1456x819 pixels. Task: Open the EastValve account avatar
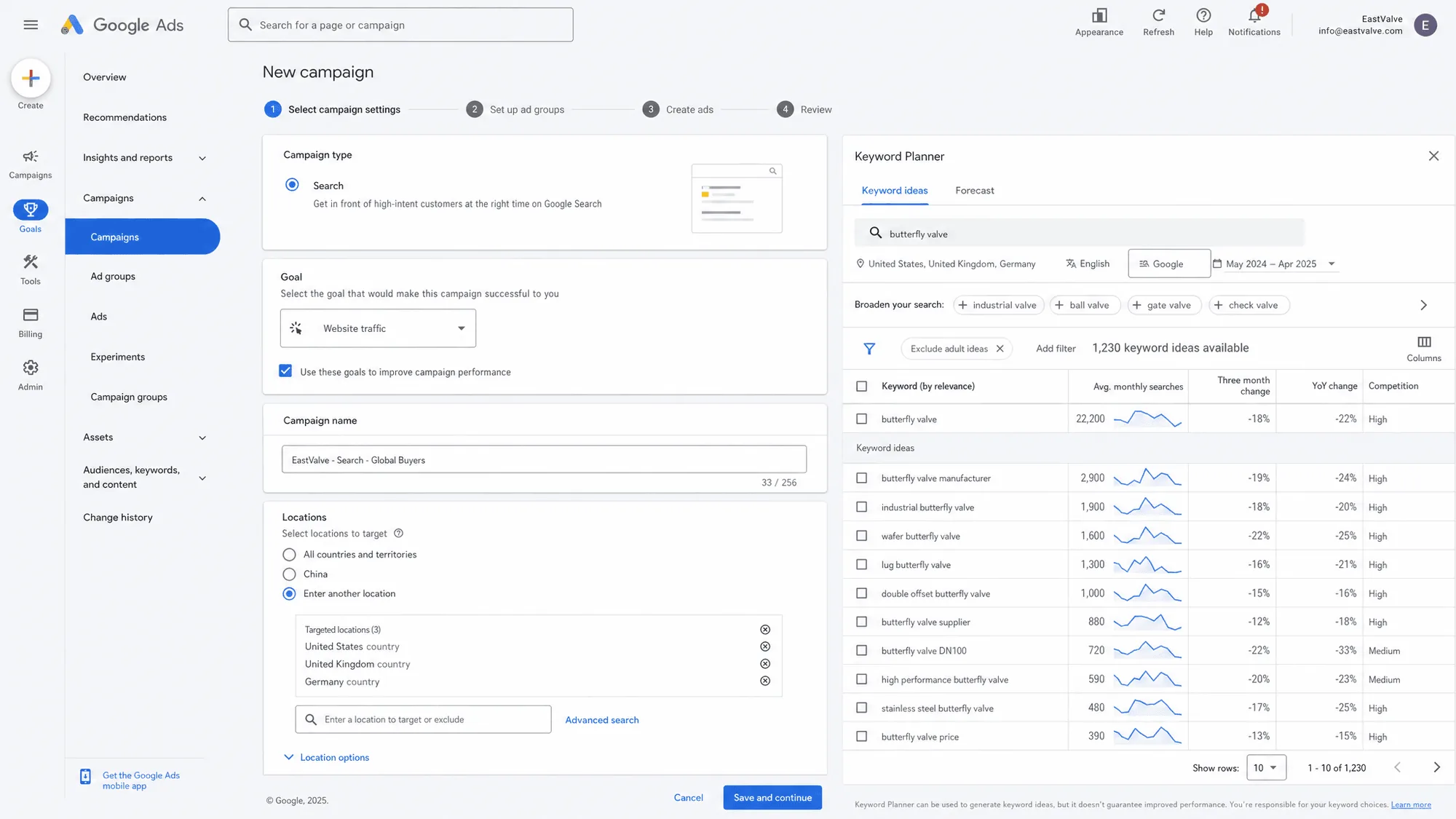click(1425, 25)
